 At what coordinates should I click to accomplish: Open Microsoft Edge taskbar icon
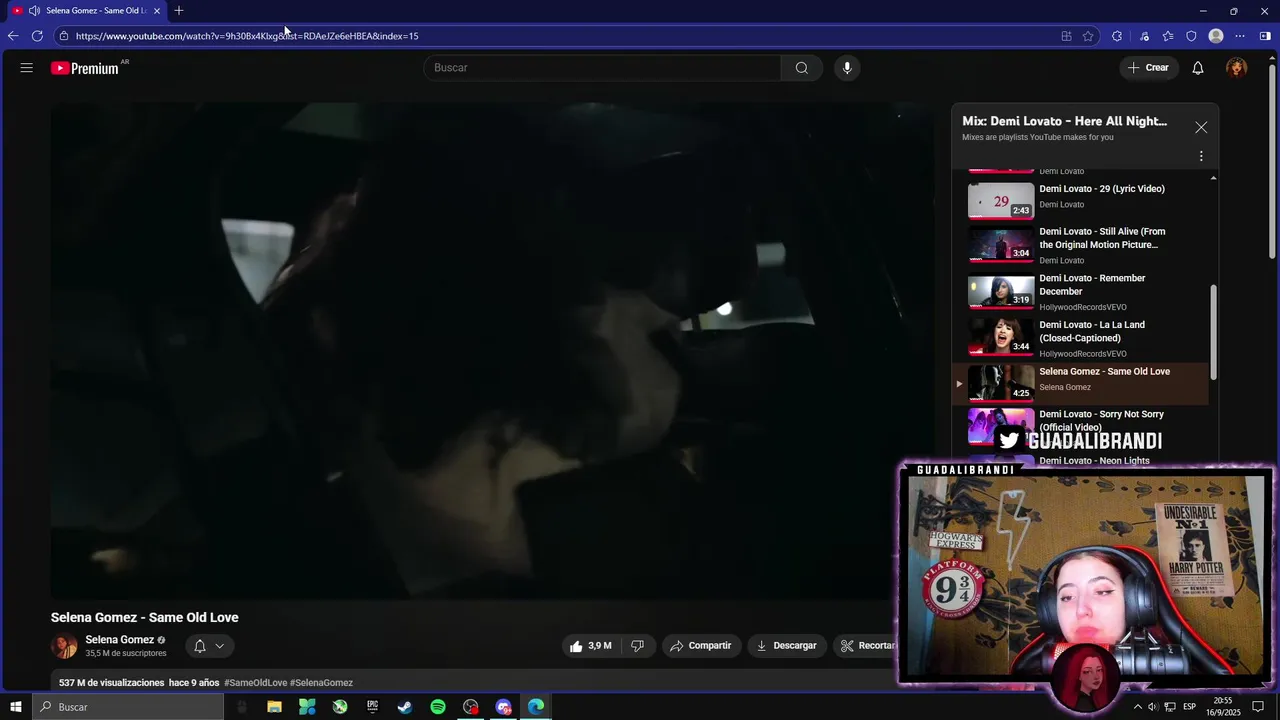(536, 707)
